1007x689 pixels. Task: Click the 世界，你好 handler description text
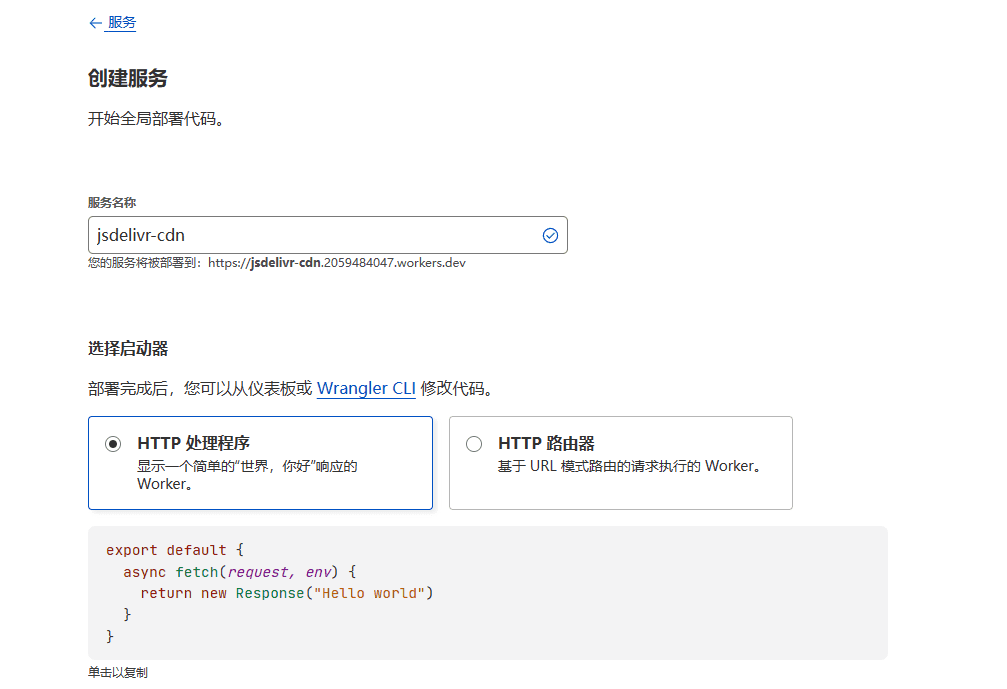(247, 466)
